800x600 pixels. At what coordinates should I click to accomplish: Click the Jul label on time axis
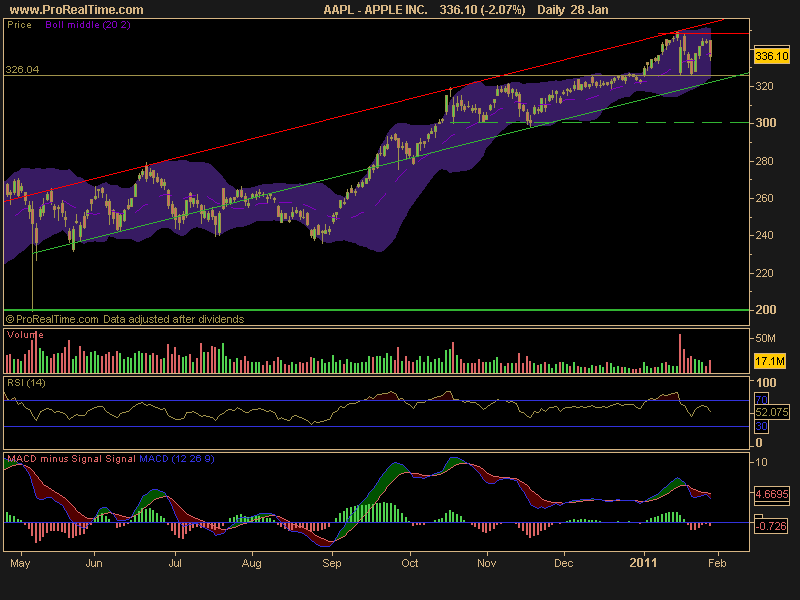pos(175,563)
